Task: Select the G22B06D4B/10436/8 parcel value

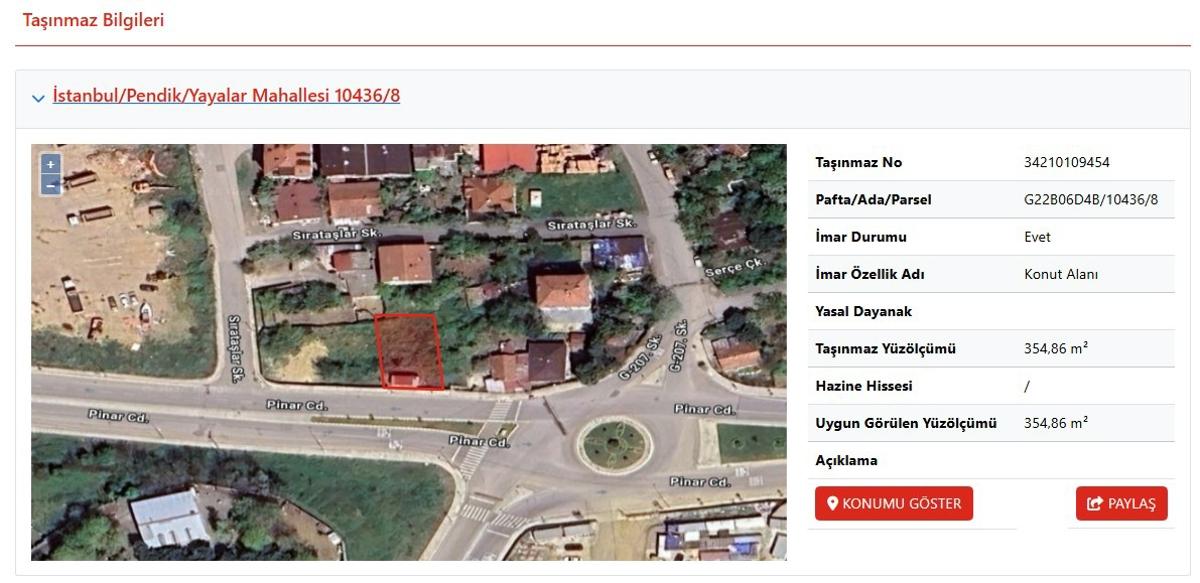Action: pyautogui.click(x=1090, y=199)
